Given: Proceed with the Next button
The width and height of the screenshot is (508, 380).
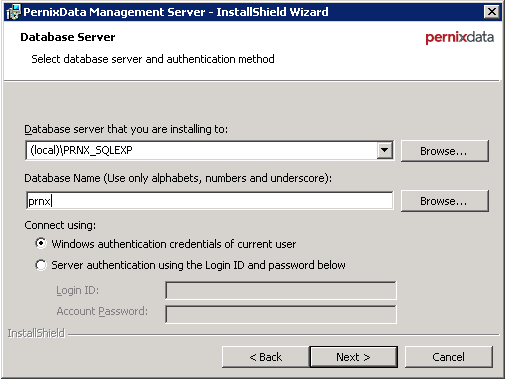Looking at the screenshot, I should (354, 357).
